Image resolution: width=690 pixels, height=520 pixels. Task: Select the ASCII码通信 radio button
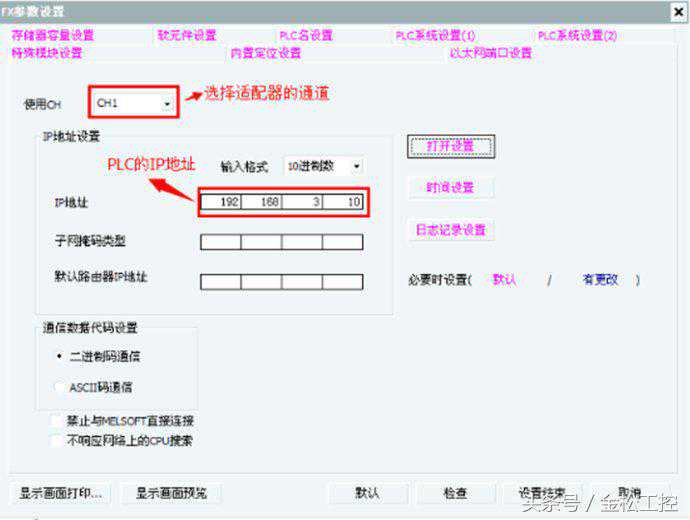[59, 387]
